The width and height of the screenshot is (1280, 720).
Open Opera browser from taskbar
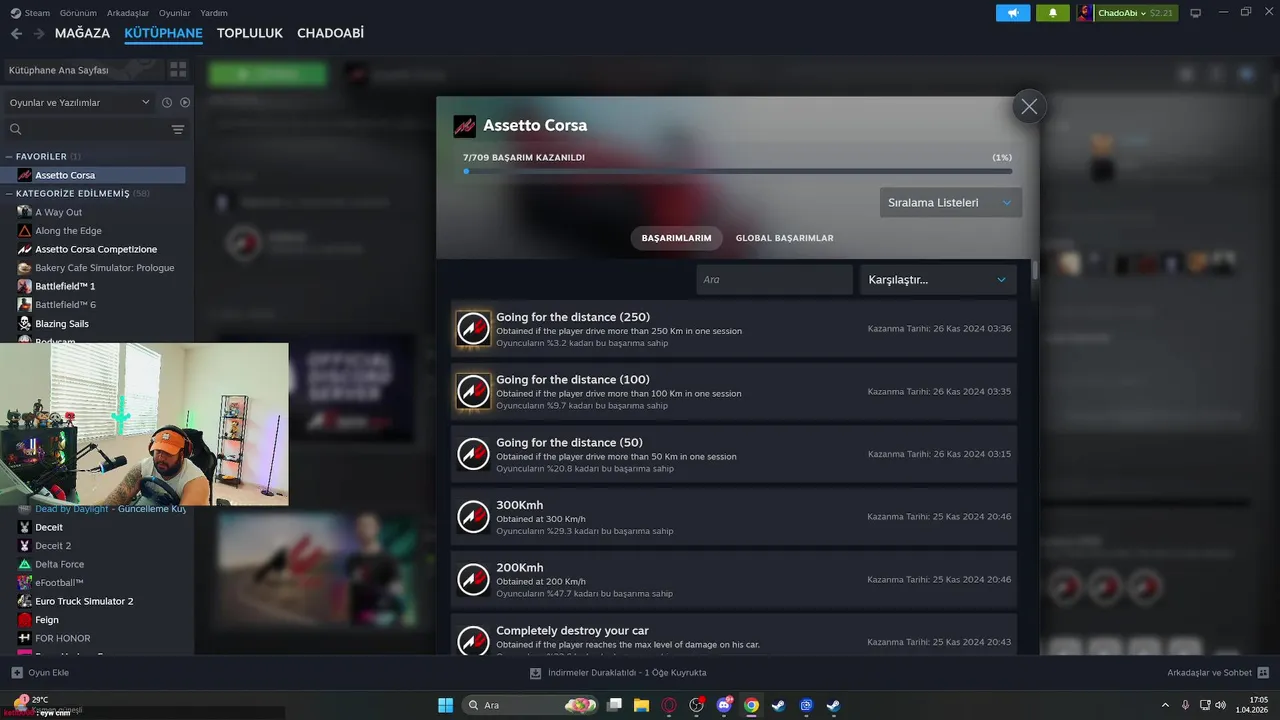tap(669, 705)
